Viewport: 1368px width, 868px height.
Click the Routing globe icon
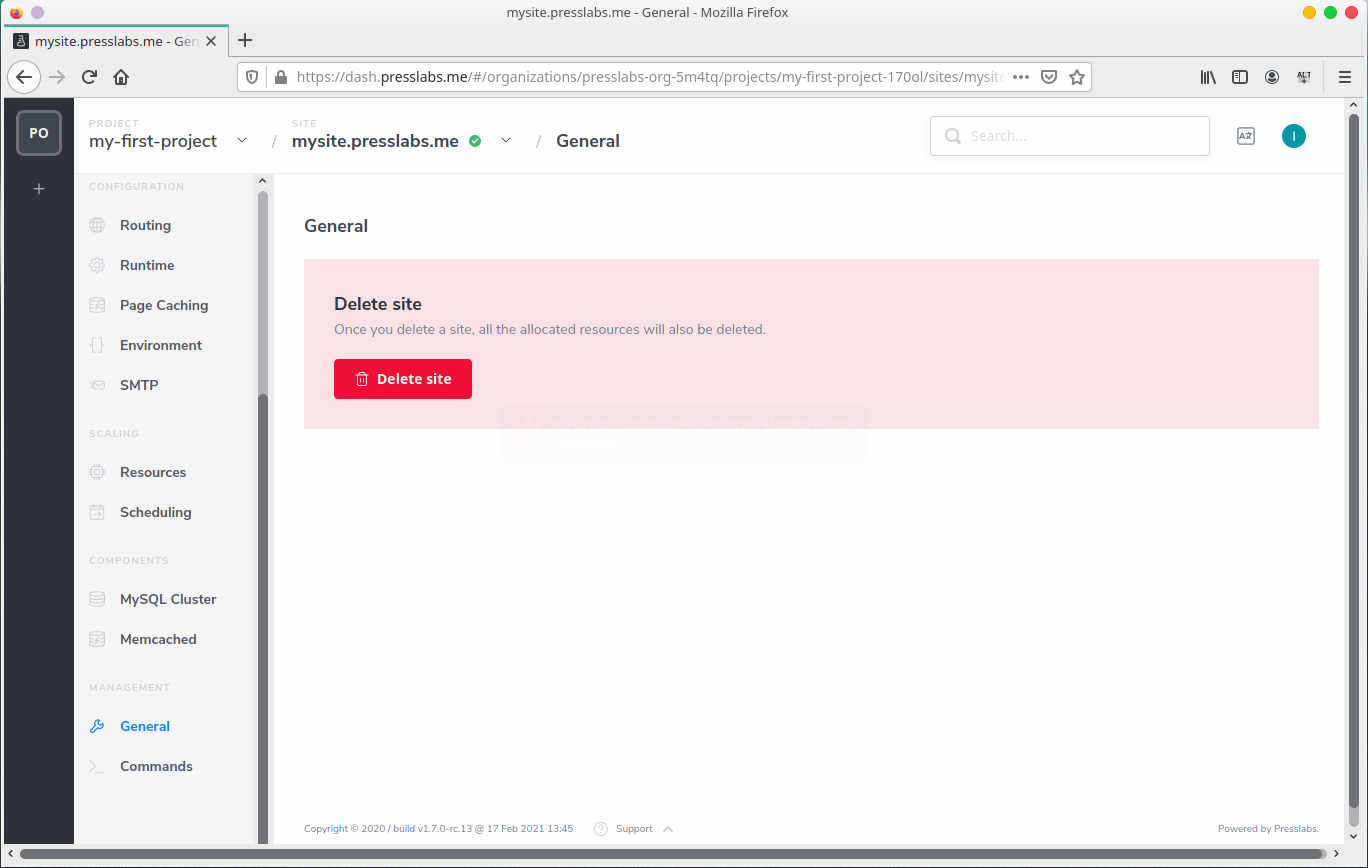coord(97,225)
